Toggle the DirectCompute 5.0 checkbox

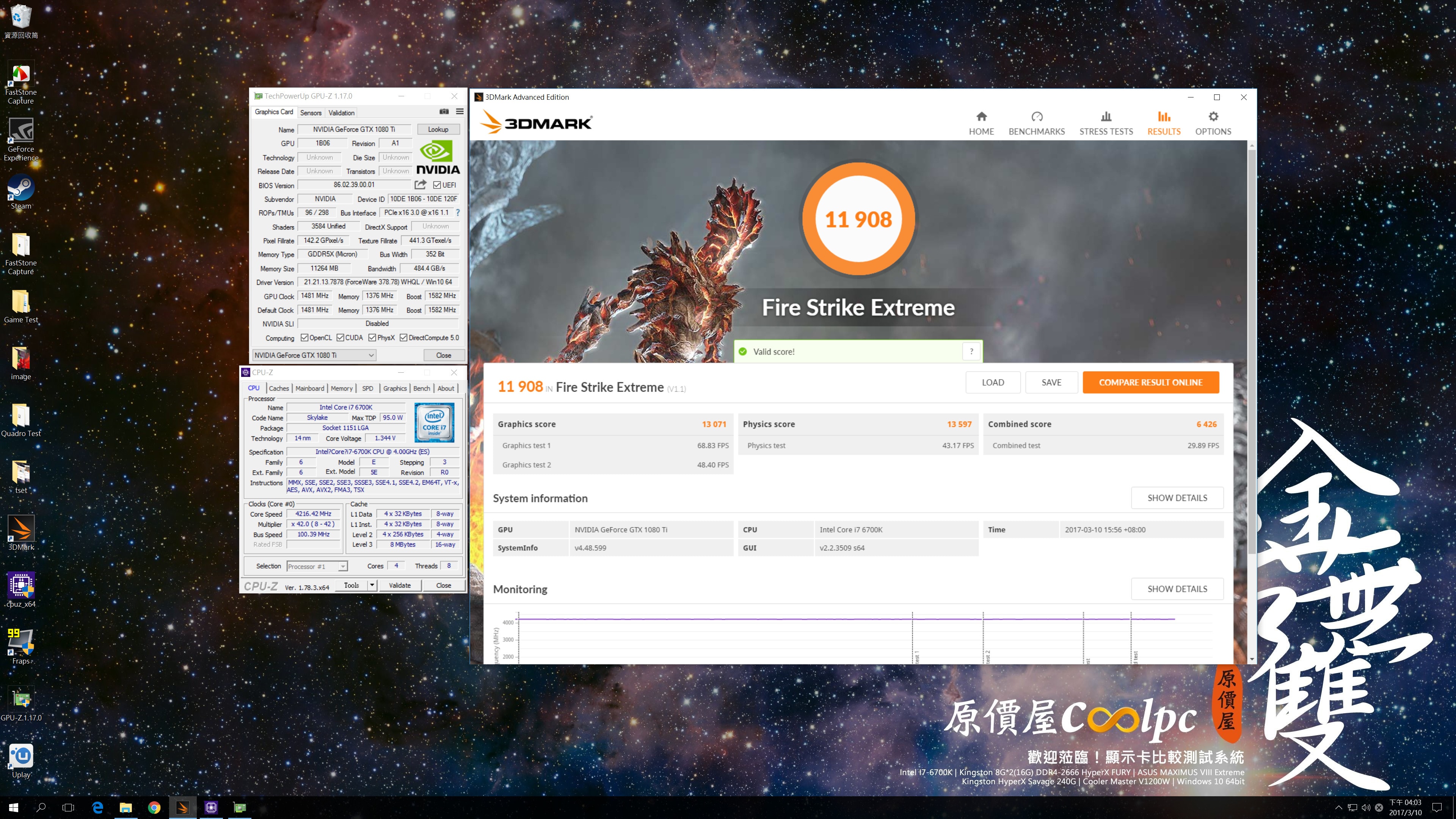[403, 338]
